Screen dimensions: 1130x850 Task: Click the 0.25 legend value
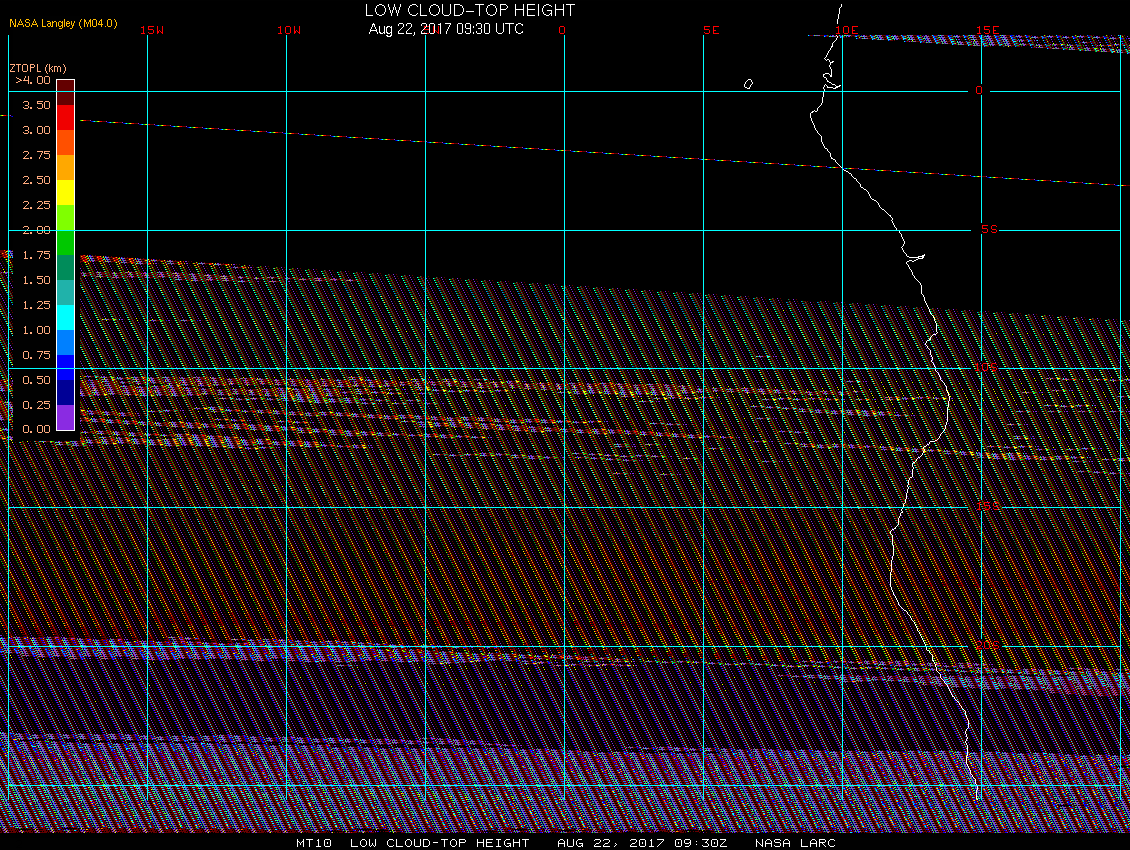36,405
